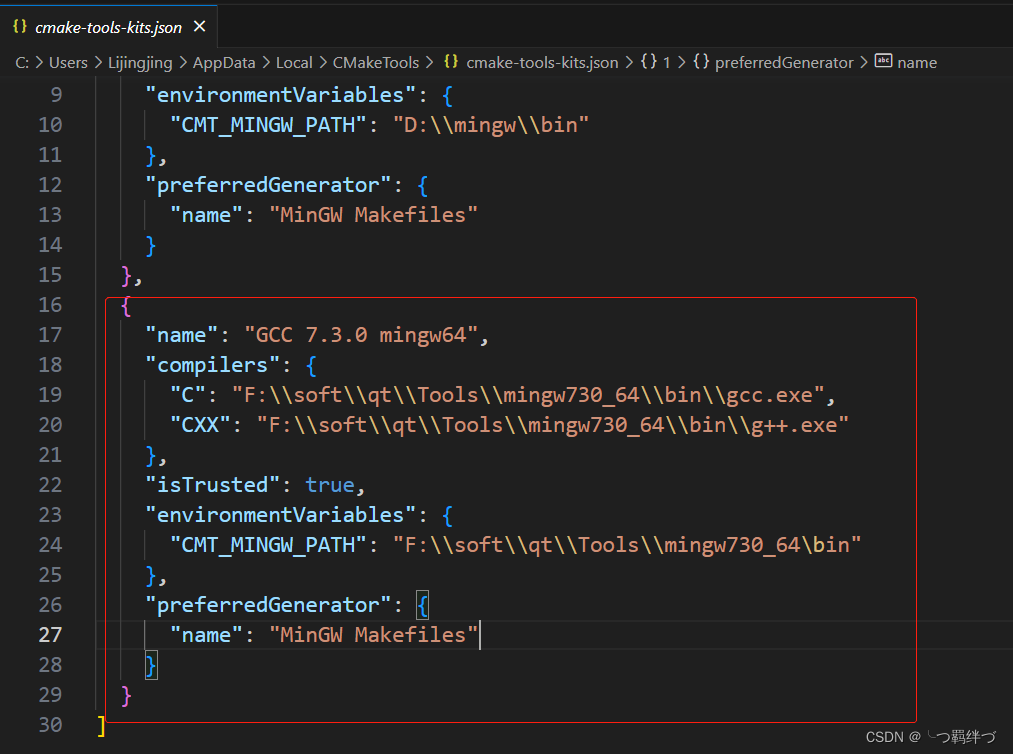Click line number 9 in the gutter

click(56, 95)
